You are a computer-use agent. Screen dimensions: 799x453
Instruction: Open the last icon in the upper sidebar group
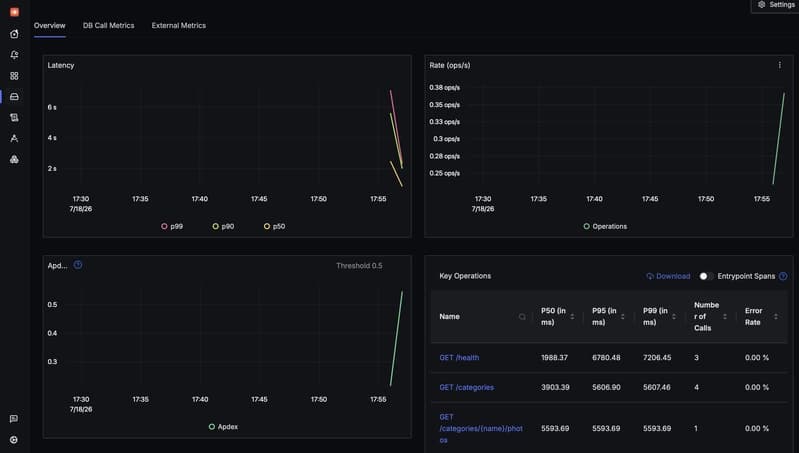(14, 159)
